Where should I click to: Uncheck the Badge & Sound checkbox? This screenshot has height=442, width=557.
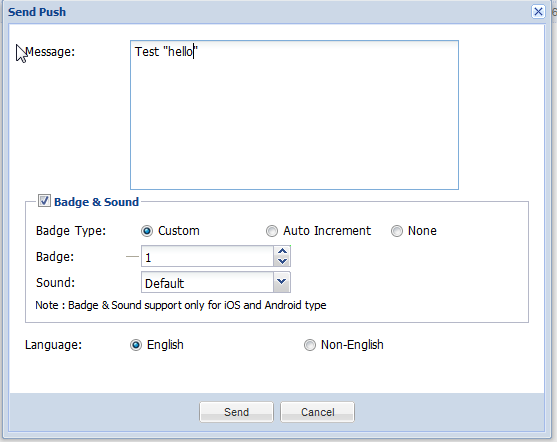(x=44, y=201)
